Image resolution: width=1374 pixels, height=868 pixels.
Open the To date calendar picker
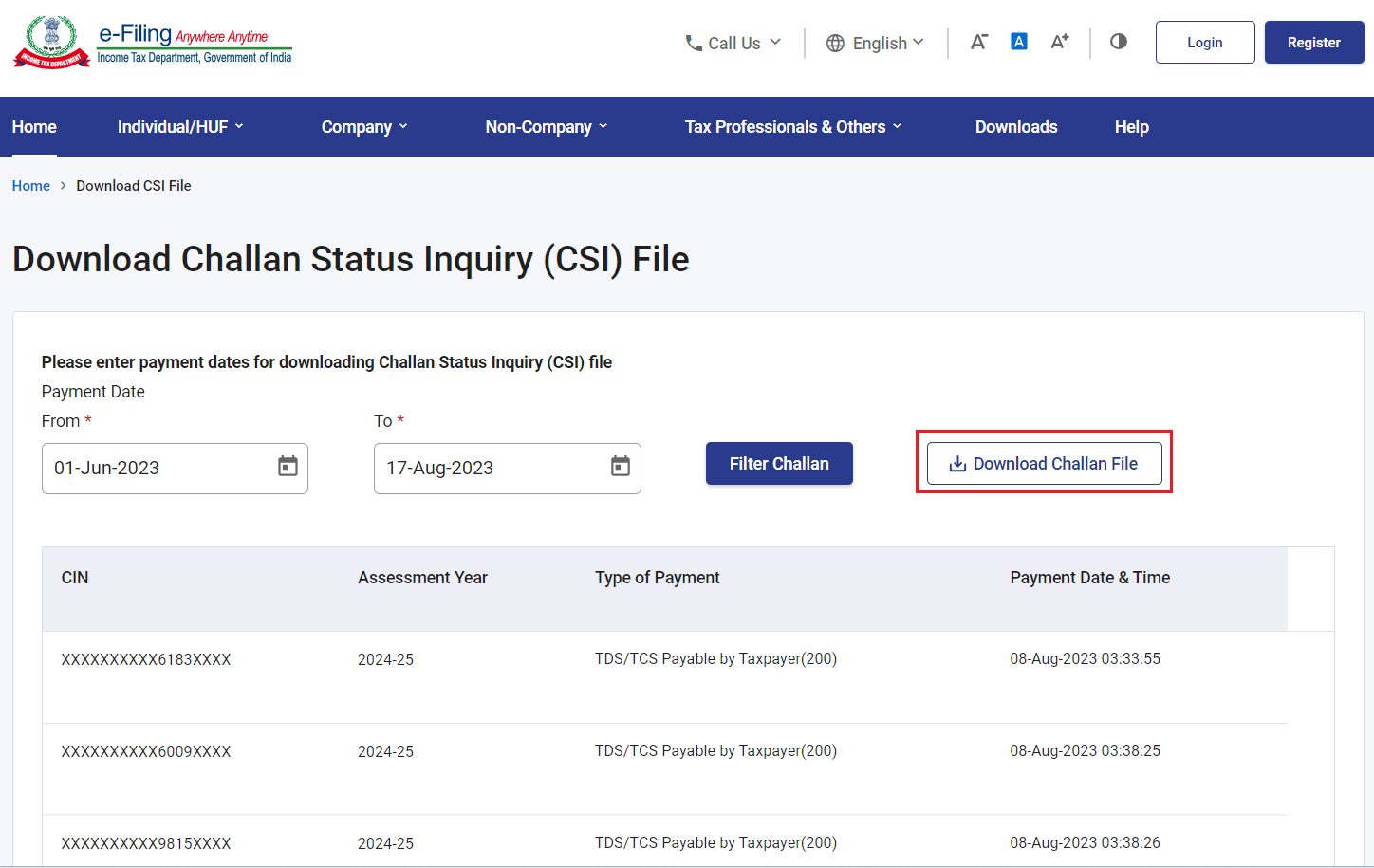coord(621,467)
